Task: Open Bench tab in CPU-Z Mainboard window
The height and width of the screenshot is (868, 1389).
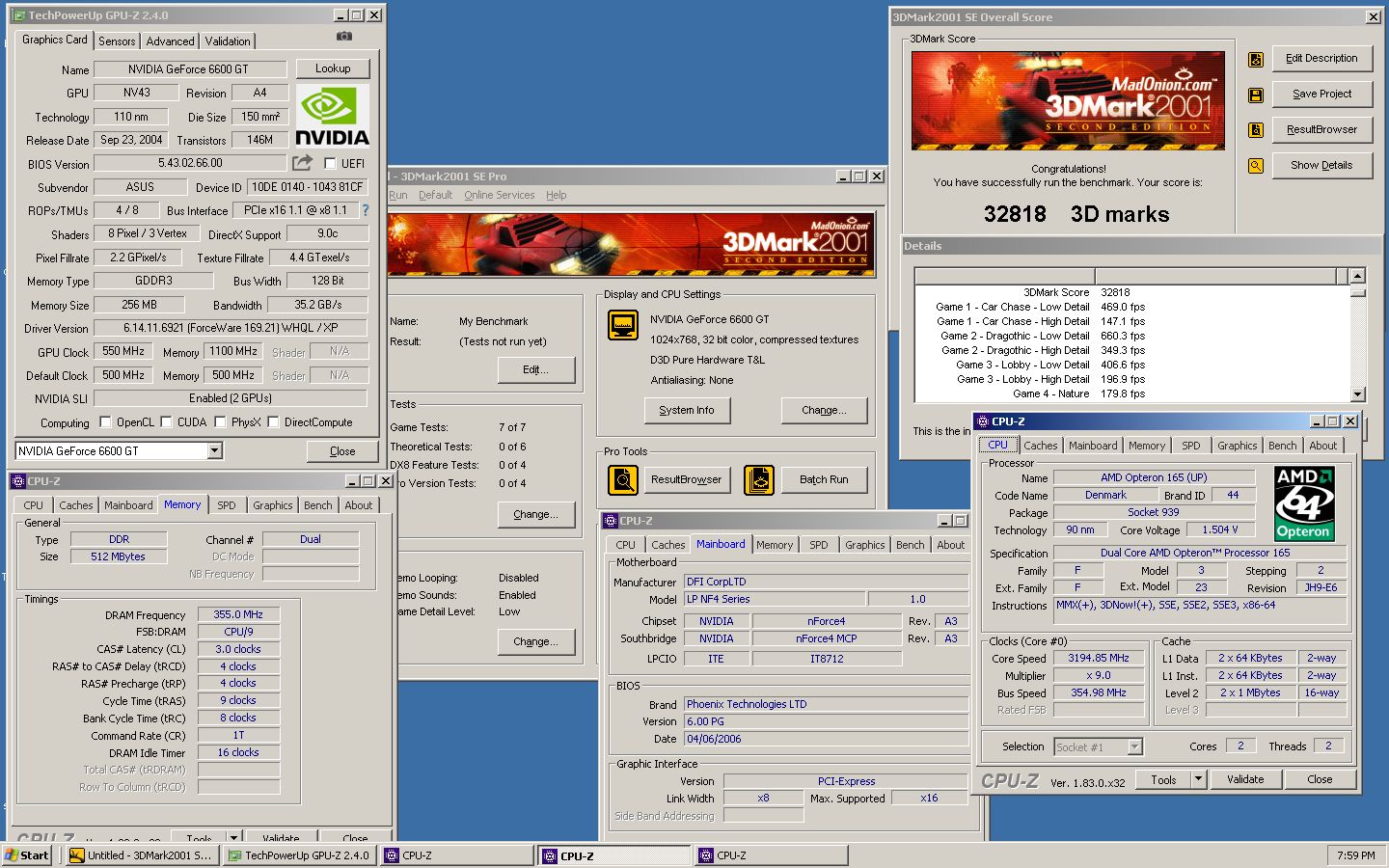Action: [911, 545]
